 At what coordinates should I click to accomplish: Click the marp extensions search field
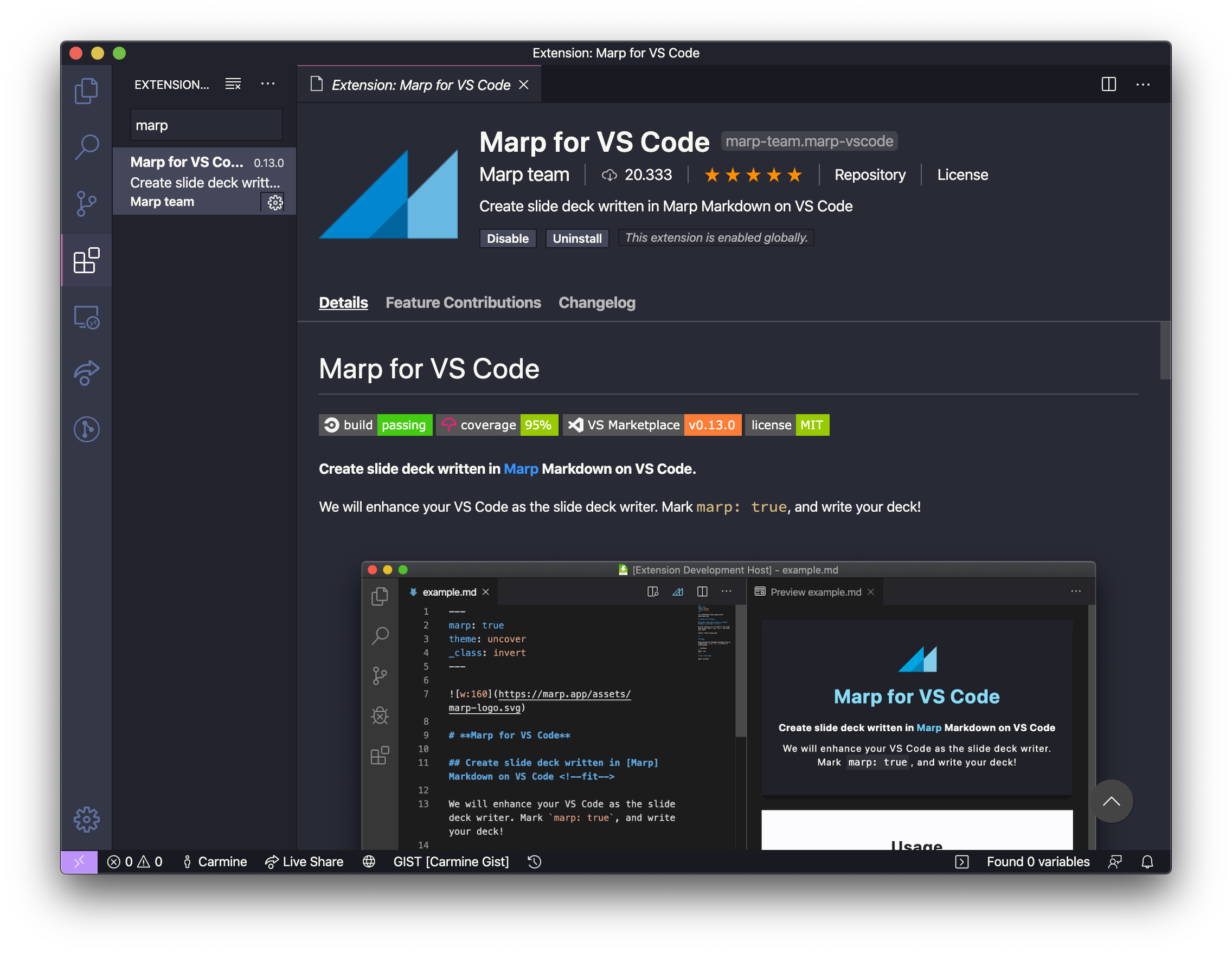[x=206, y=125]
